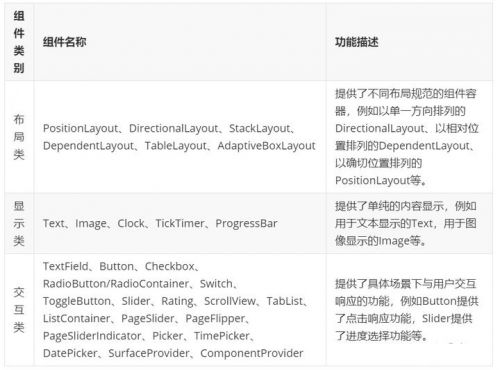Click the StackLayout component name
This screenshot has height=370, width=500.
pyautogui.click(x=260, y=128)
